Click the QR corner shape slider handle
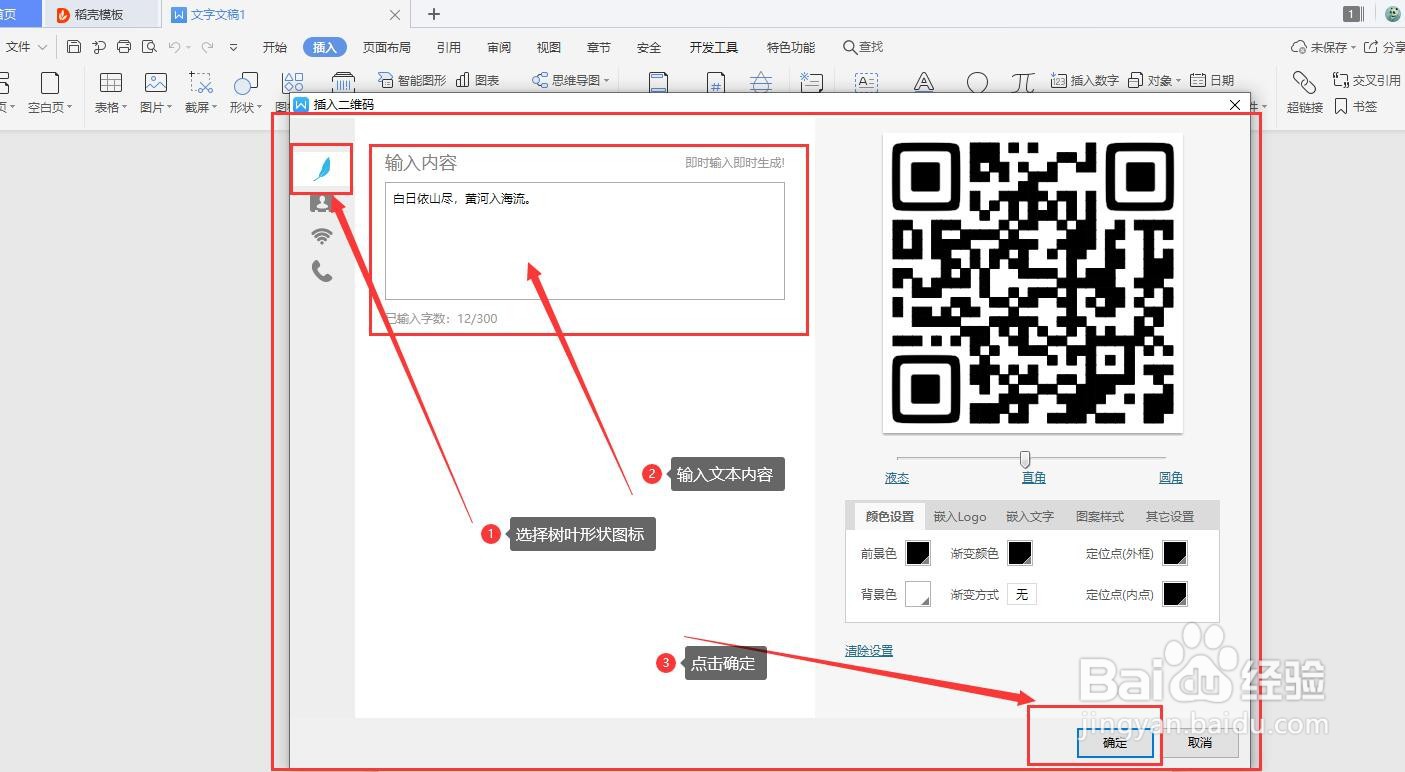1405x772 pixels. (1025, 459)
